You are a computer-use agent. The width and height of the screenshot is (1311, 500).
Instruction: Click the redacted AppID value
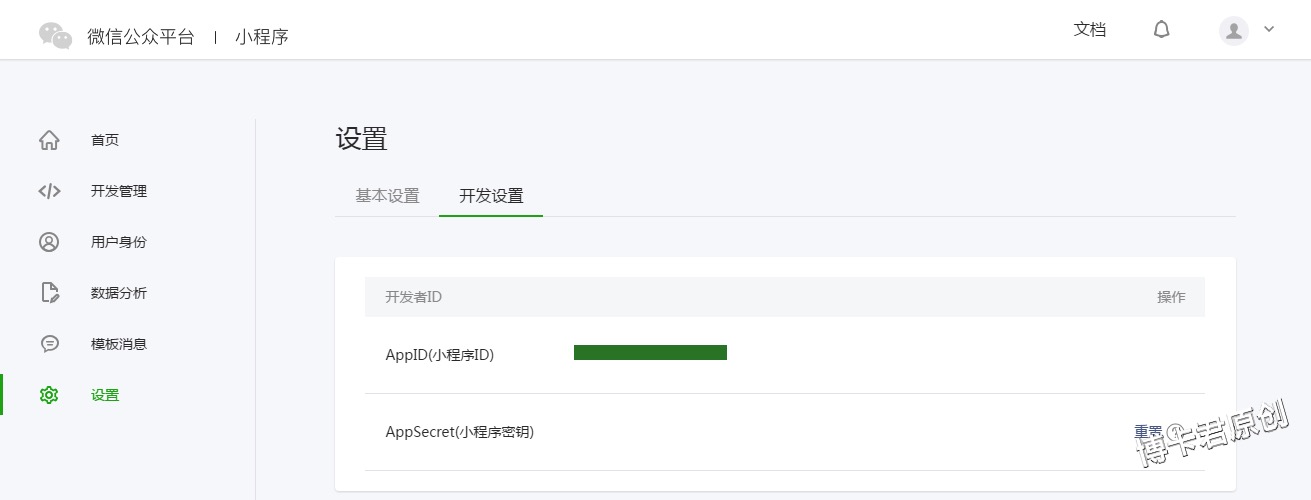650,352
